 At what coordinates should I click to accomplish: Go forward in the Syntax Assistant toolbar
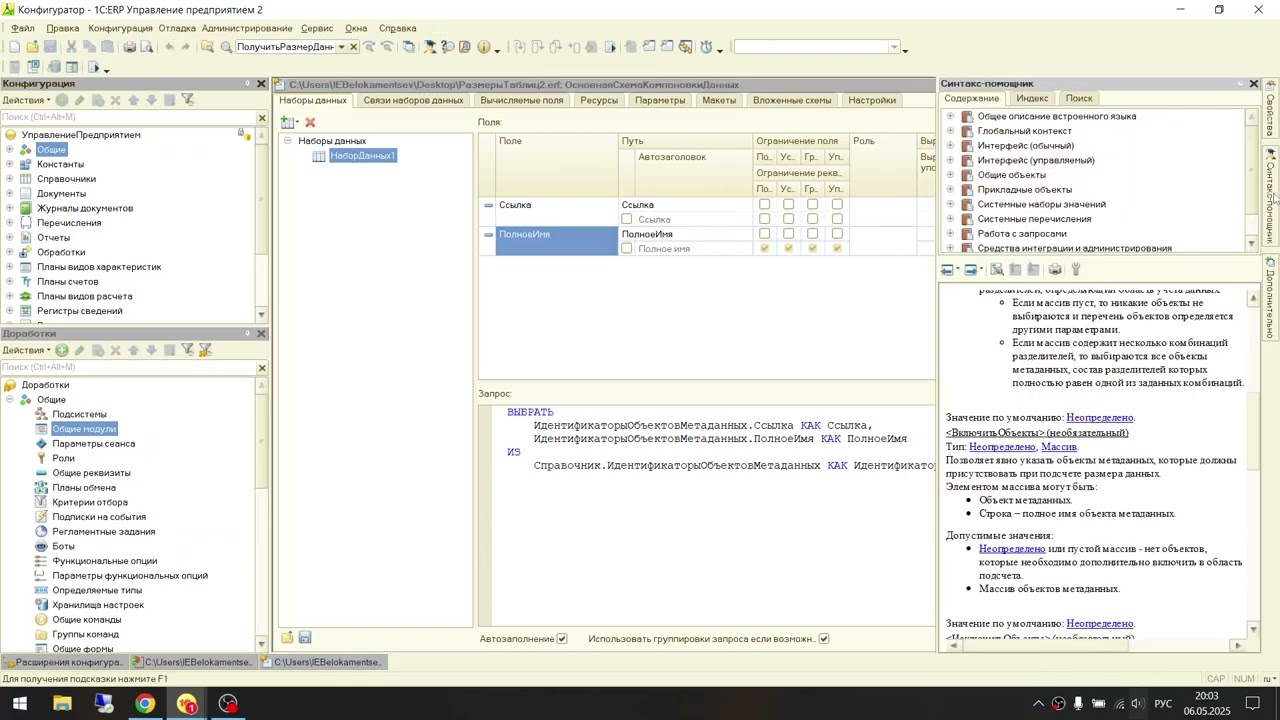tap(970, 270)
